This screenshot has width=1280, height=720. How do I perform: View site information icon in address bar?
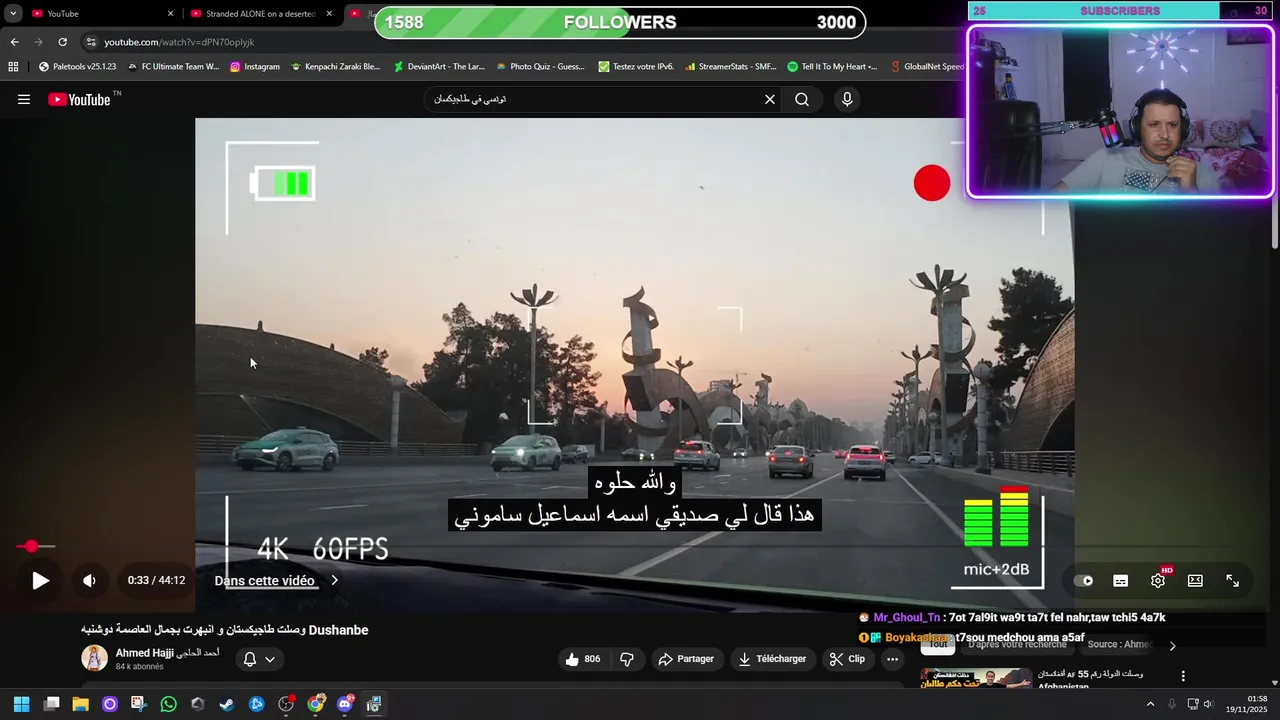coord(91,42)
